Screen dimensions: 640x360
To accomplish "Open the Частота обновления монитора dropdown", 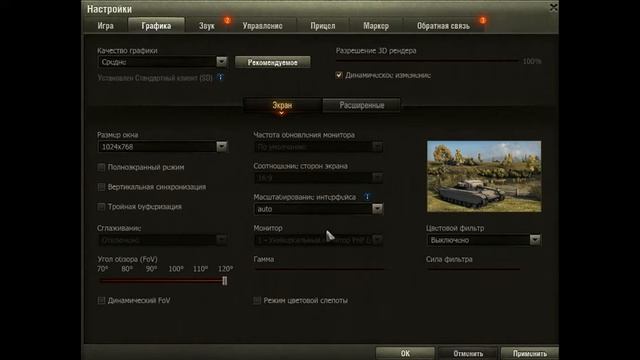I will tap(318, 147).
